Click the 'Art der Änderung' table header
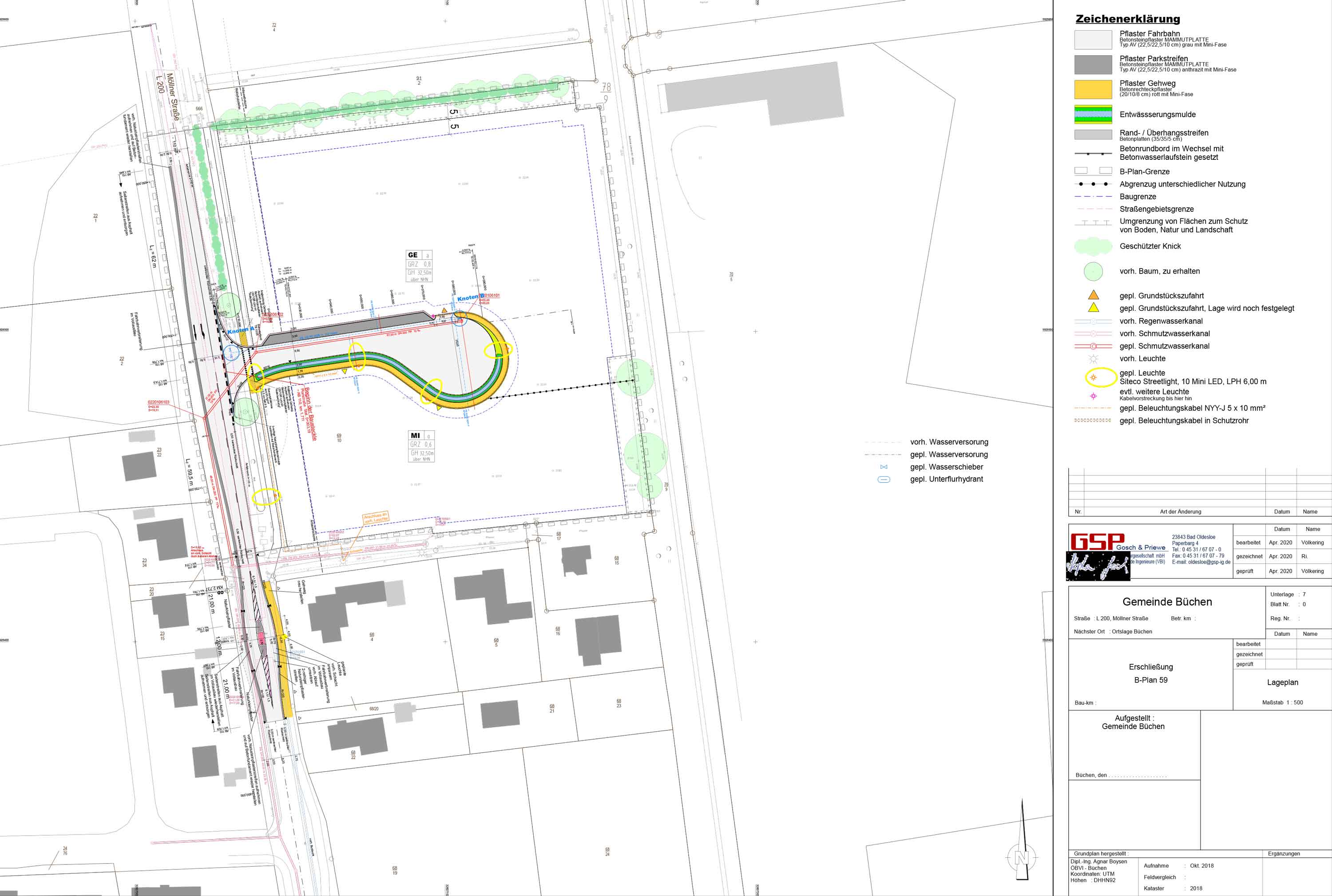The image size is (1332, 896). click(1181, 511)
